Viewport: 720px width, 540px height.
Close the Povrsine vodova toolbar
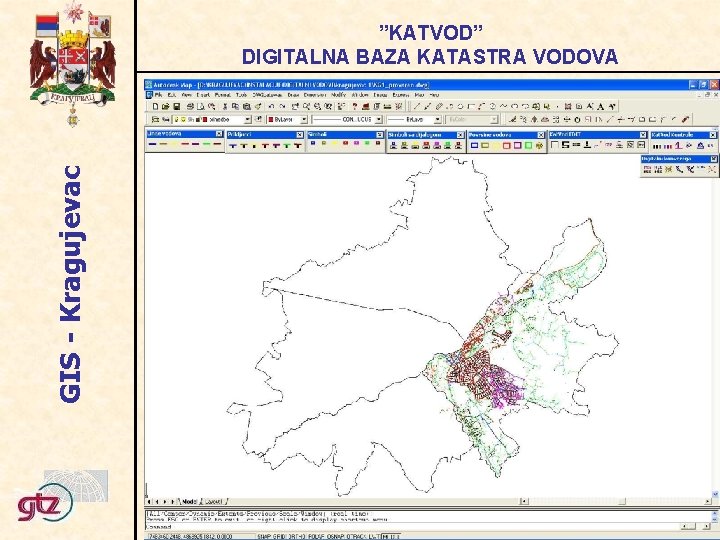click(540, 135)
